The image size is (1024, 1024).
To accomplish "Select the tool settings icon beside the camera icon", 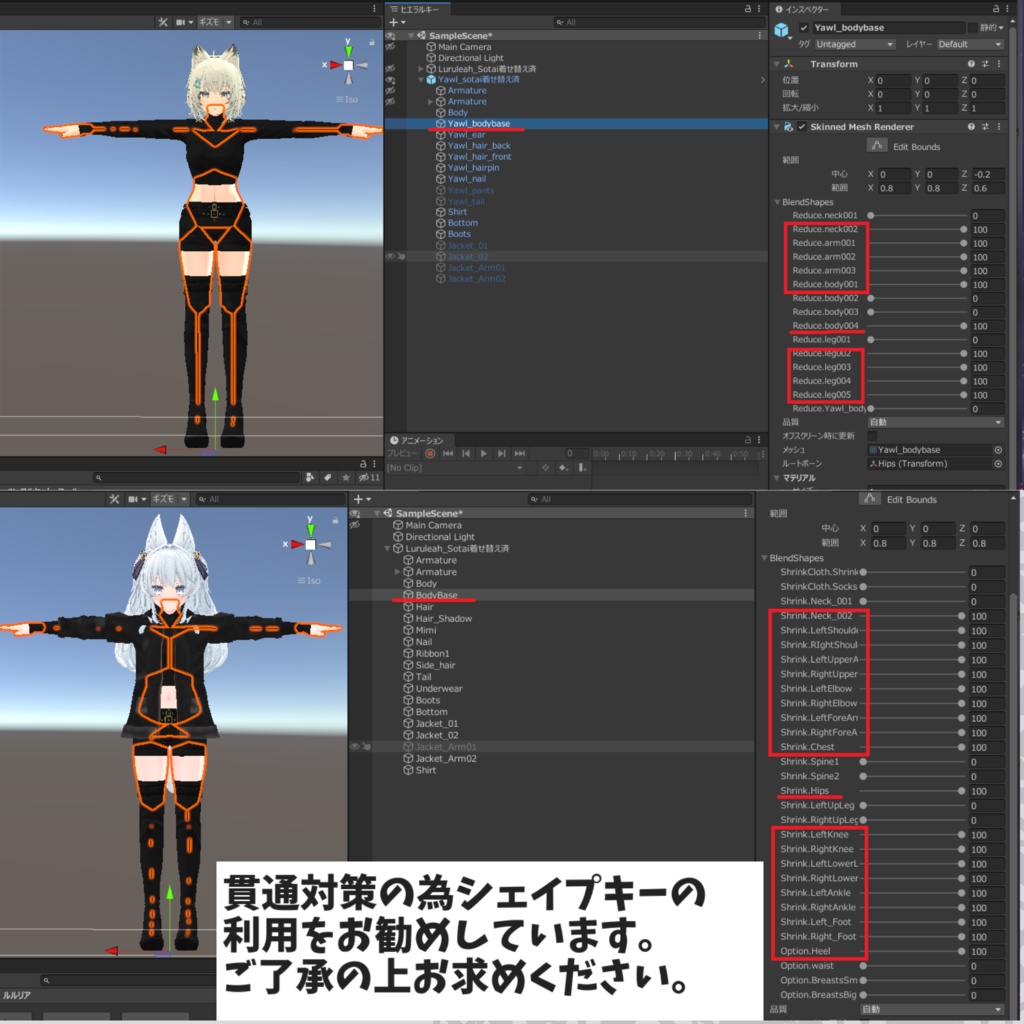I will (x=164, y=22).
